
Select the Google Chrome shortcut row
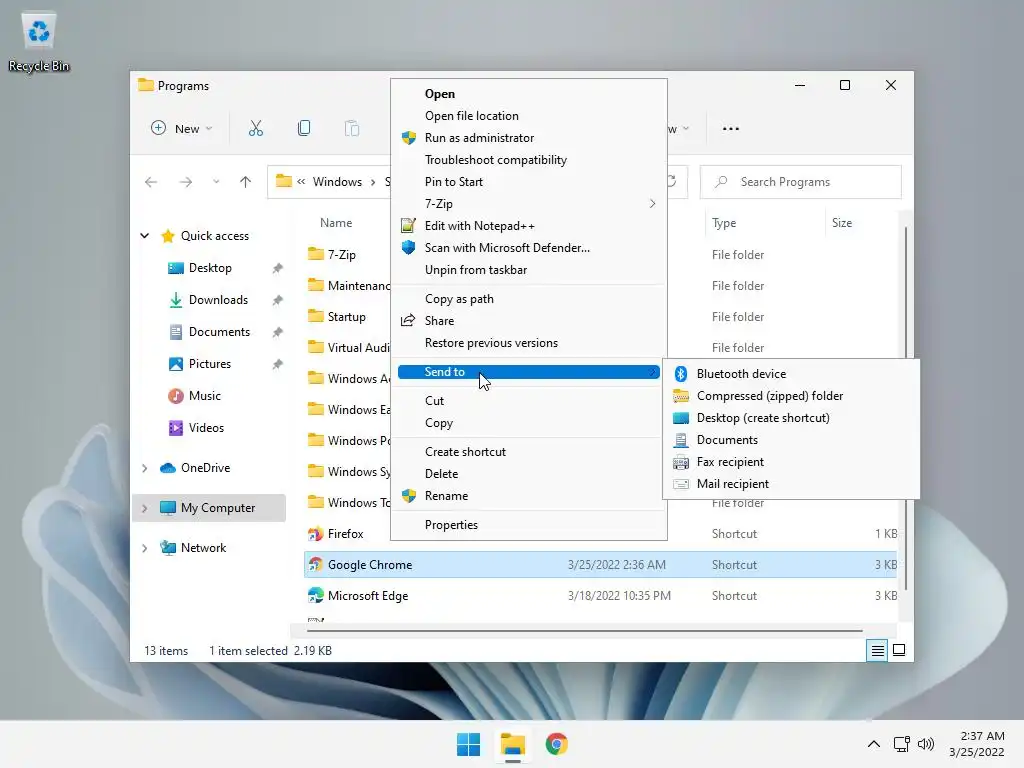[x=600, y=565]
